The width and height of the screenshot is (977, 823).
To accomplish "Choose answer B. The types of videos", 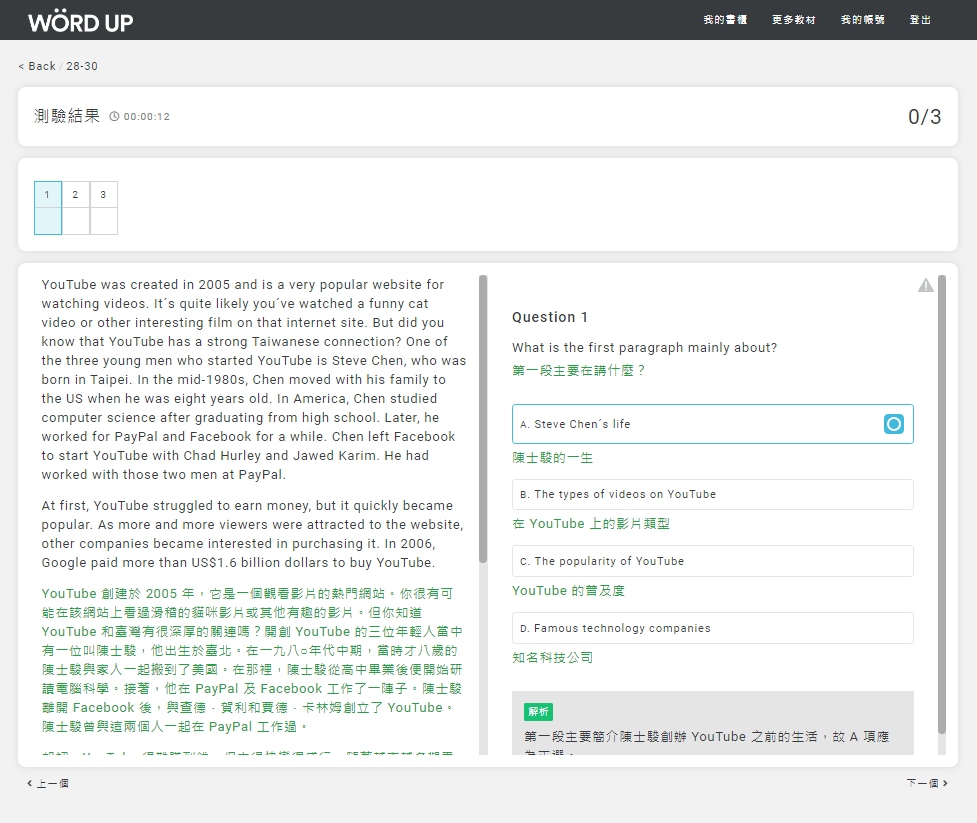I will click(713, 494).
